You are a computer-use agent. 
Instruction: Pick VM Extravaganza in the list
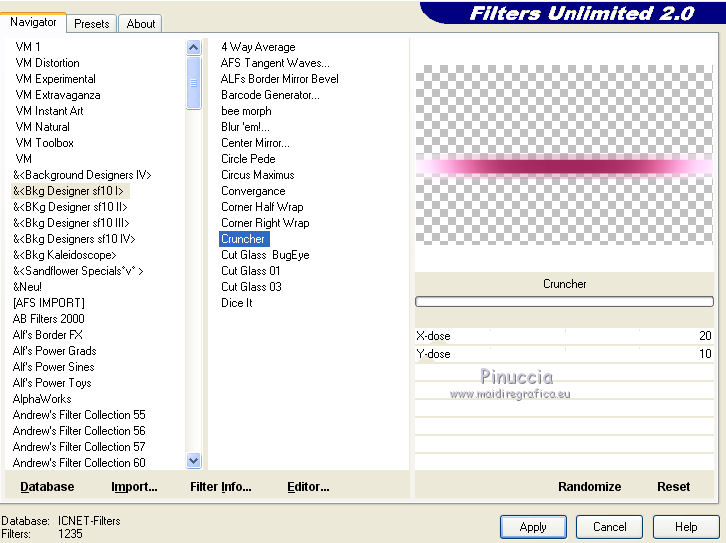[58, 95]
